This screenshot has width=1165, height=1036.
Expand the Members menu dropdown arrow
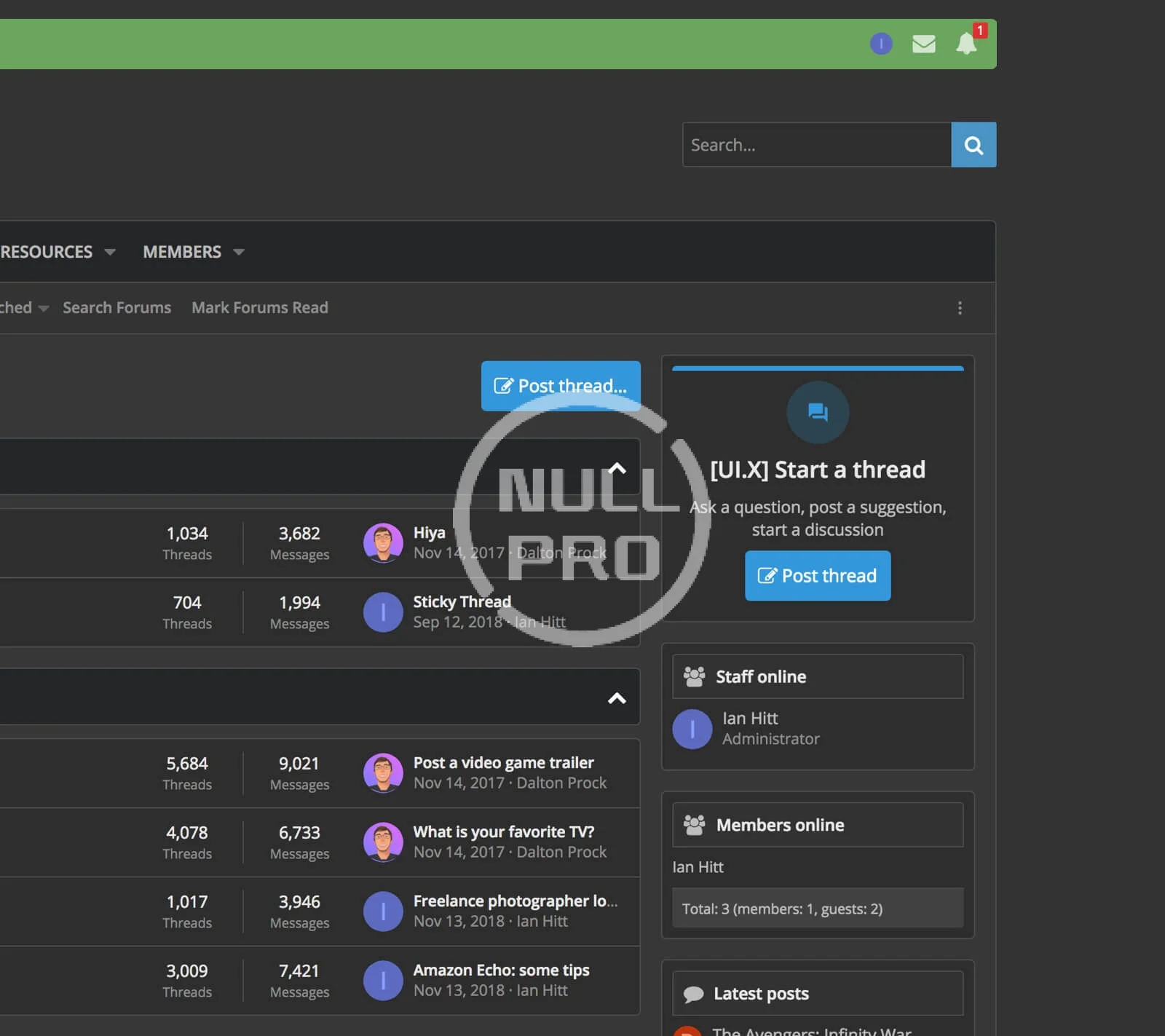[239, 252]
